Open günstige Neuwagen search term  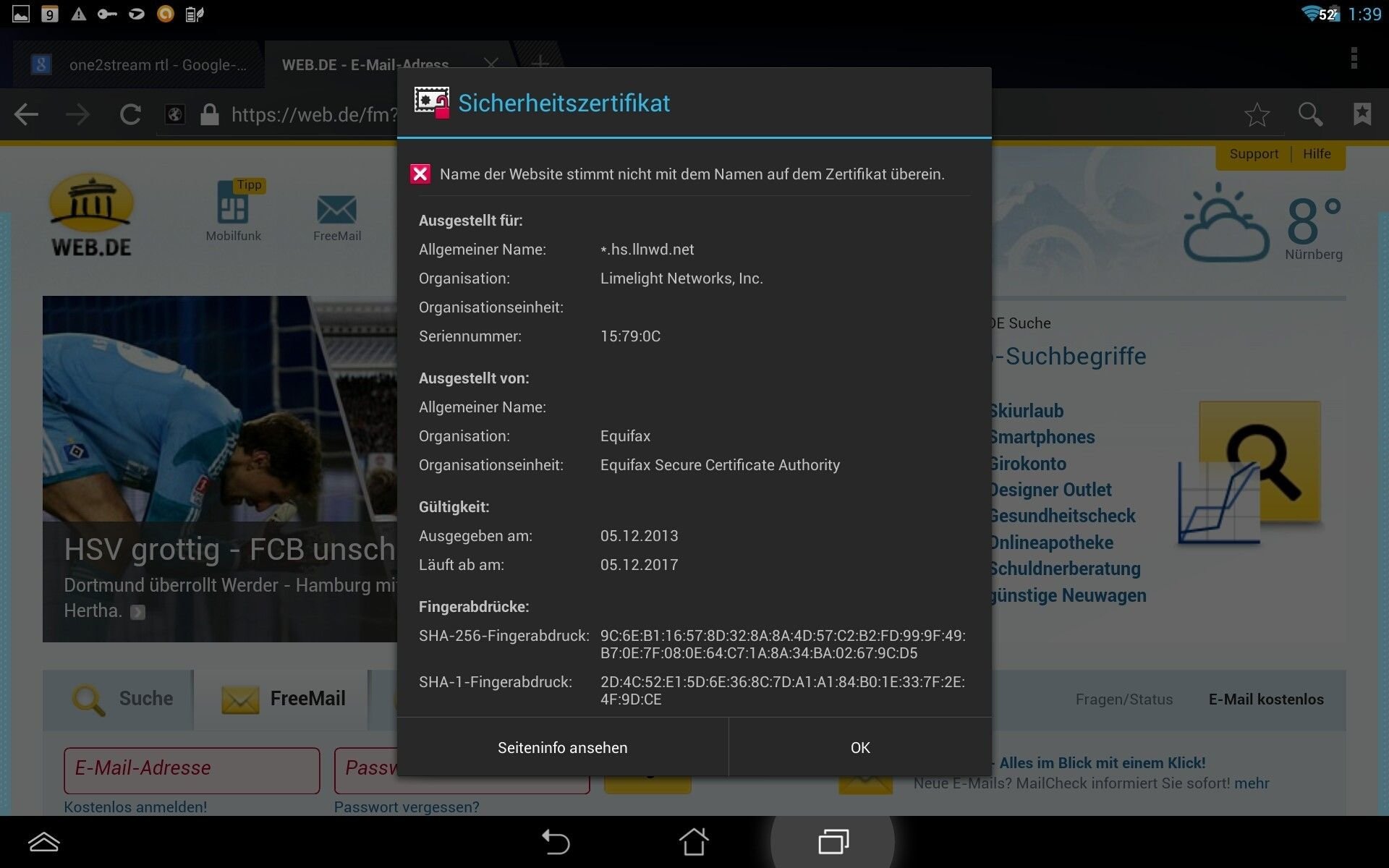point(1068,595)
